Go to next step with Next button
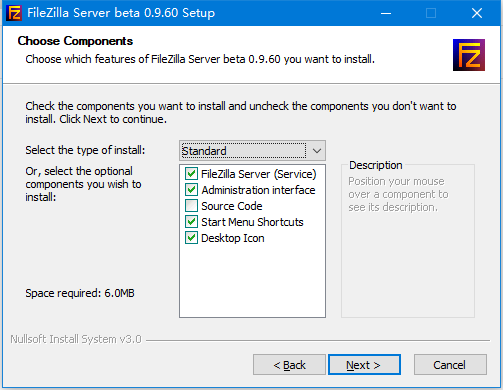The width and height of the screenshot is (503, 390). pyautogui.click(x=364, y=365)
